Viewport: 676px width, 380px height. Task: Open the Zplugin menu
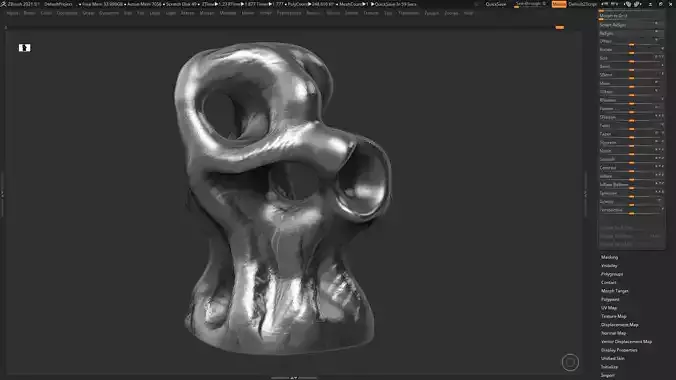click(432, 13)
